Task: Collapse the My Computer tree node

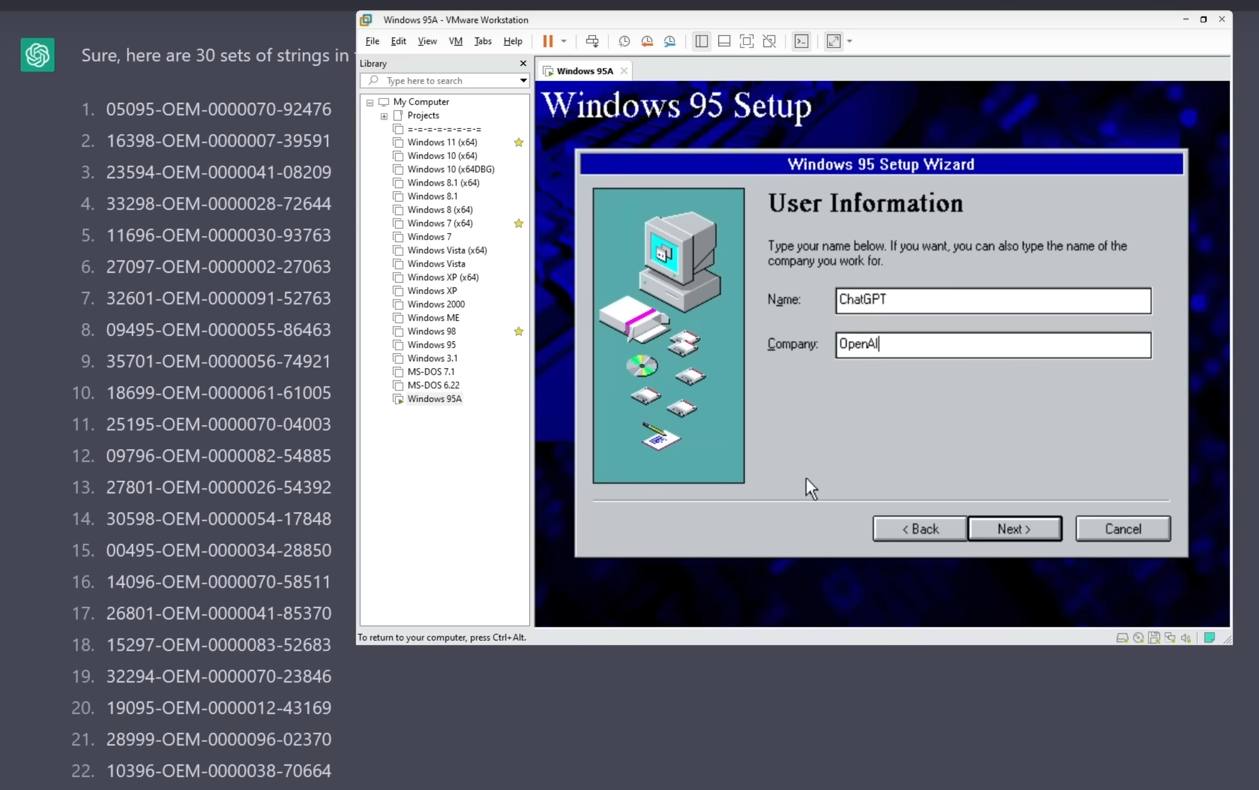Action: pos(369,102)
